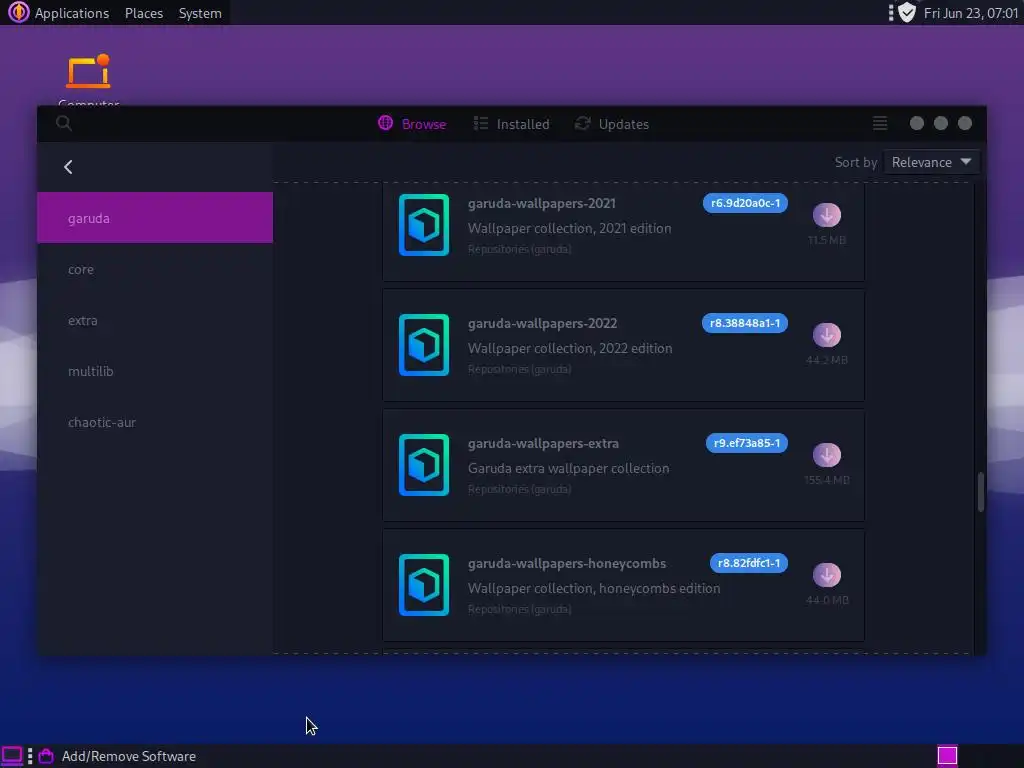1024x768 pixels.
Task: Click the garuda-wallpapers-extra package icon
Action: coord(424,465)
